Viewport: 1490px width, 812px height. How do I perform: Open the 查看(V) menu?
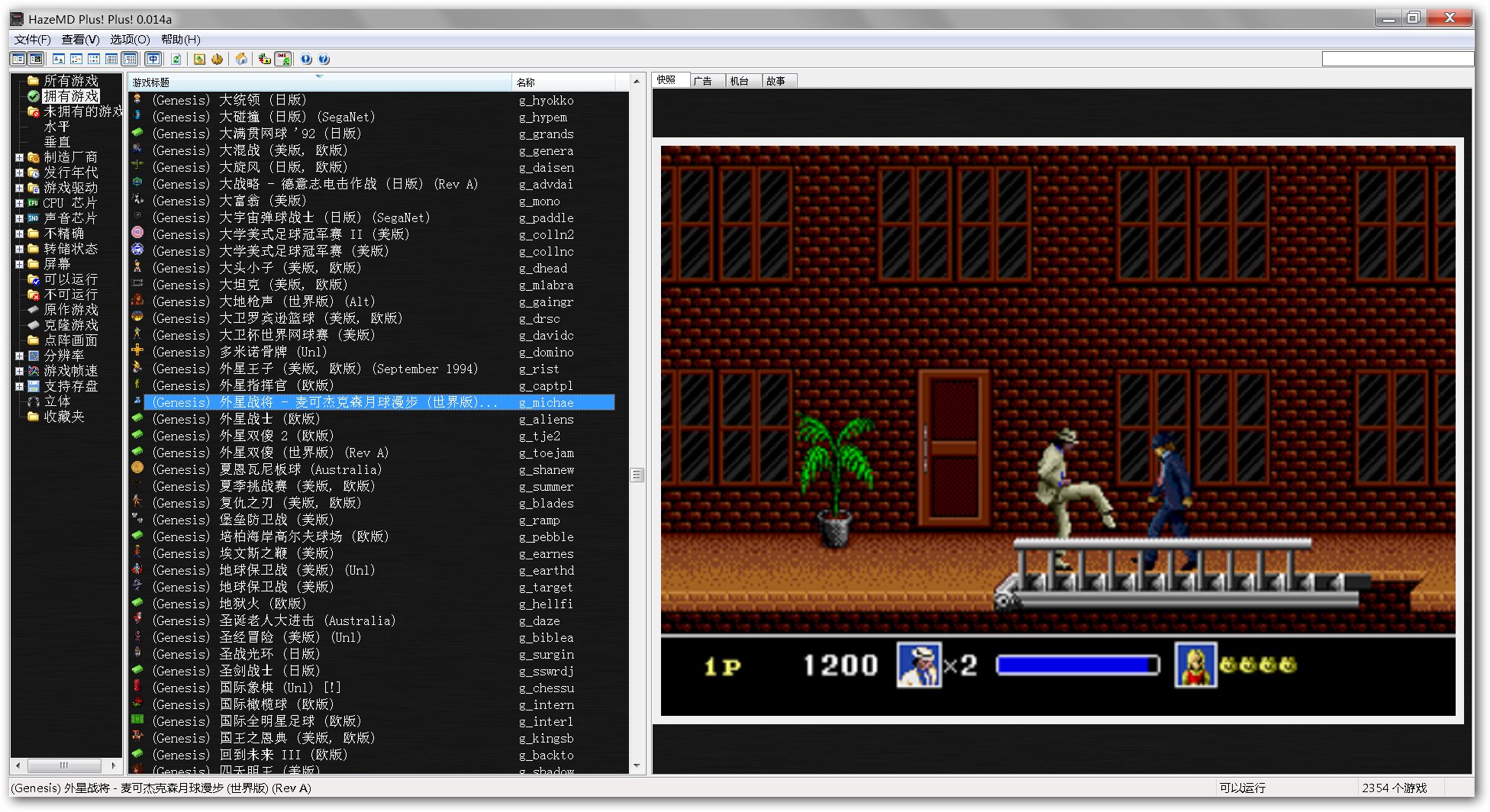coord(80,40)
